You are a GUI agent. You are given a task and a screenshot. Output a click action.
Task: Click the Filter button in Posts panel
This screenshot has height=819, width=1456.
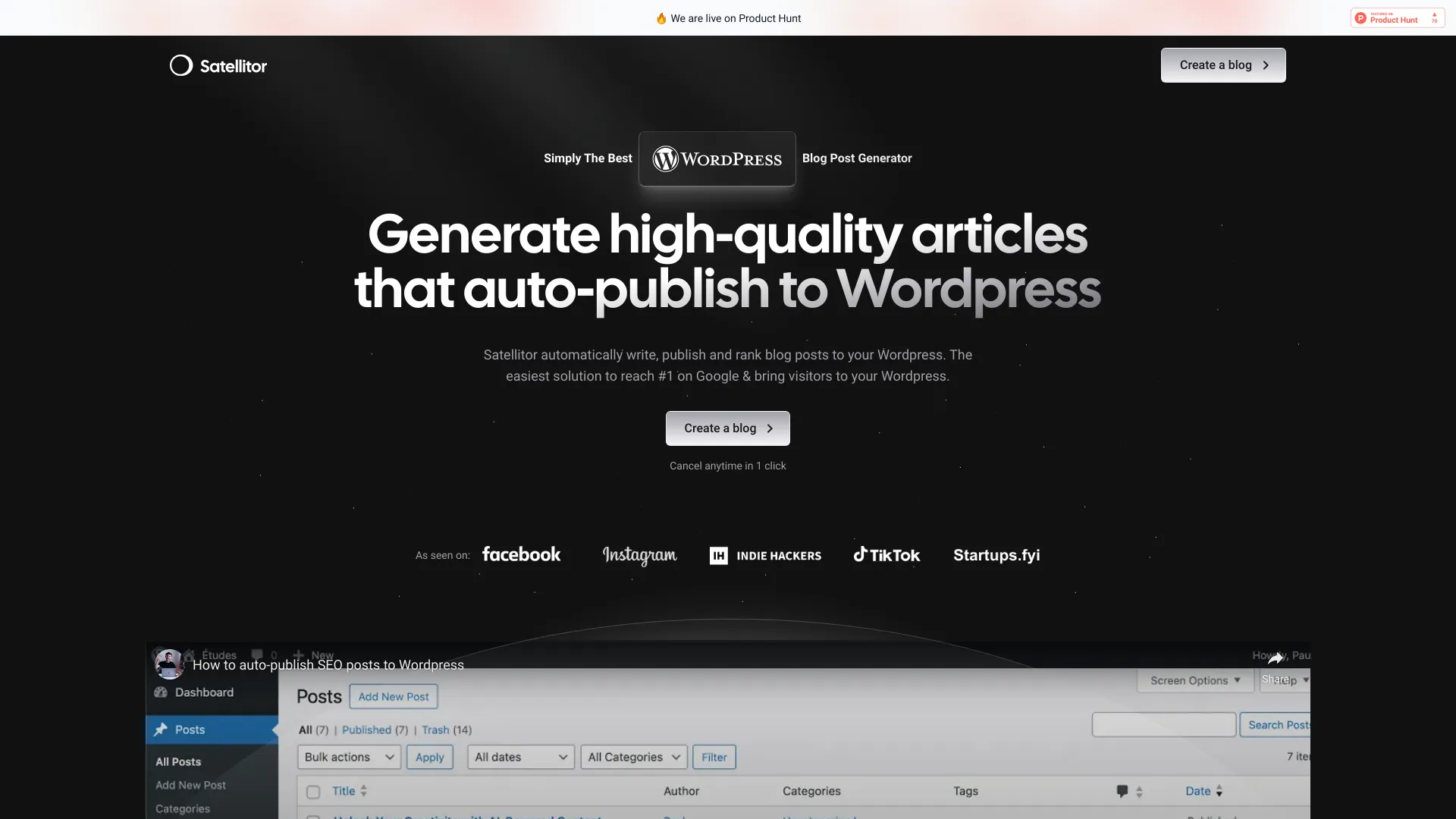(x=714, y=757)
